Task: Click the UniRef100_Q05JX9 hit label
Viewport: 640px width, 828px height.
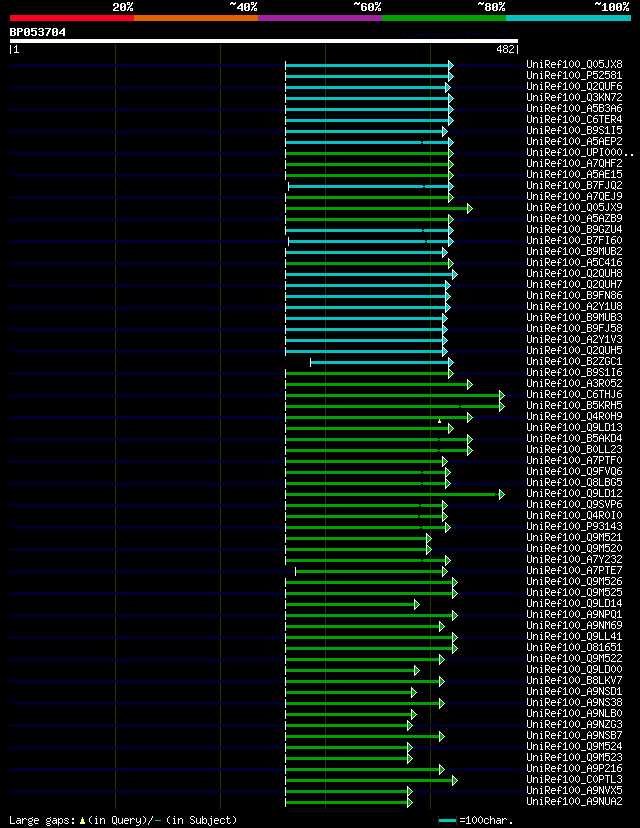Action: (574, 208)
